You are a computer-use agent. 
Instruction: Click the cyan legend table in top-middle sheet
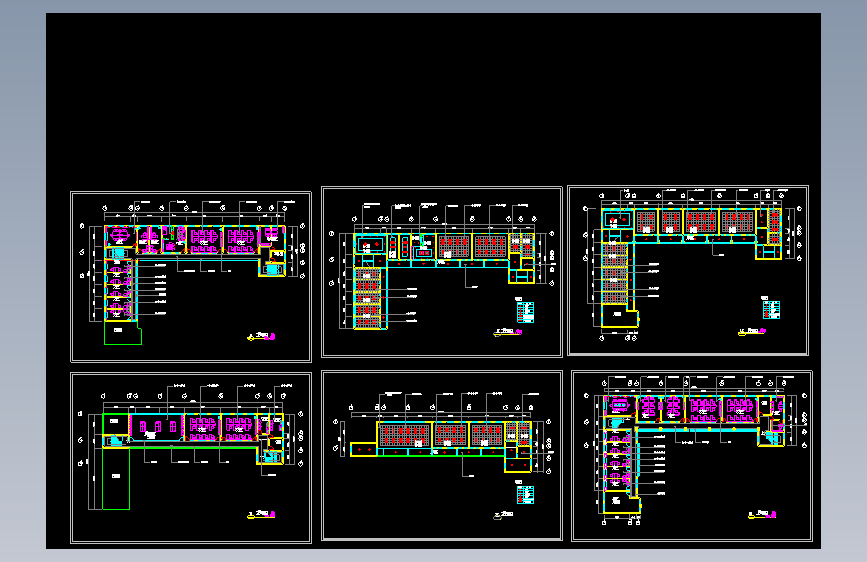pos(525,312)
